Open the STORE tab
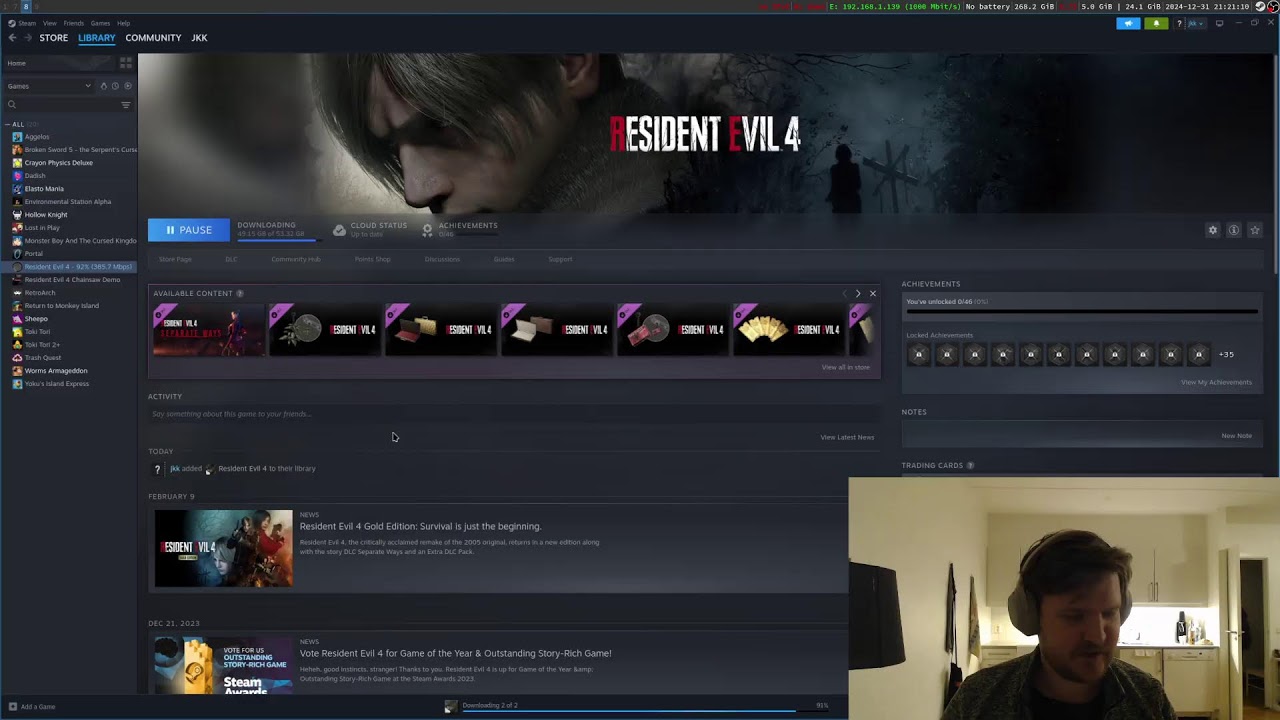Viewport: 1280px width, 720px height. click(x=53, y=38)
